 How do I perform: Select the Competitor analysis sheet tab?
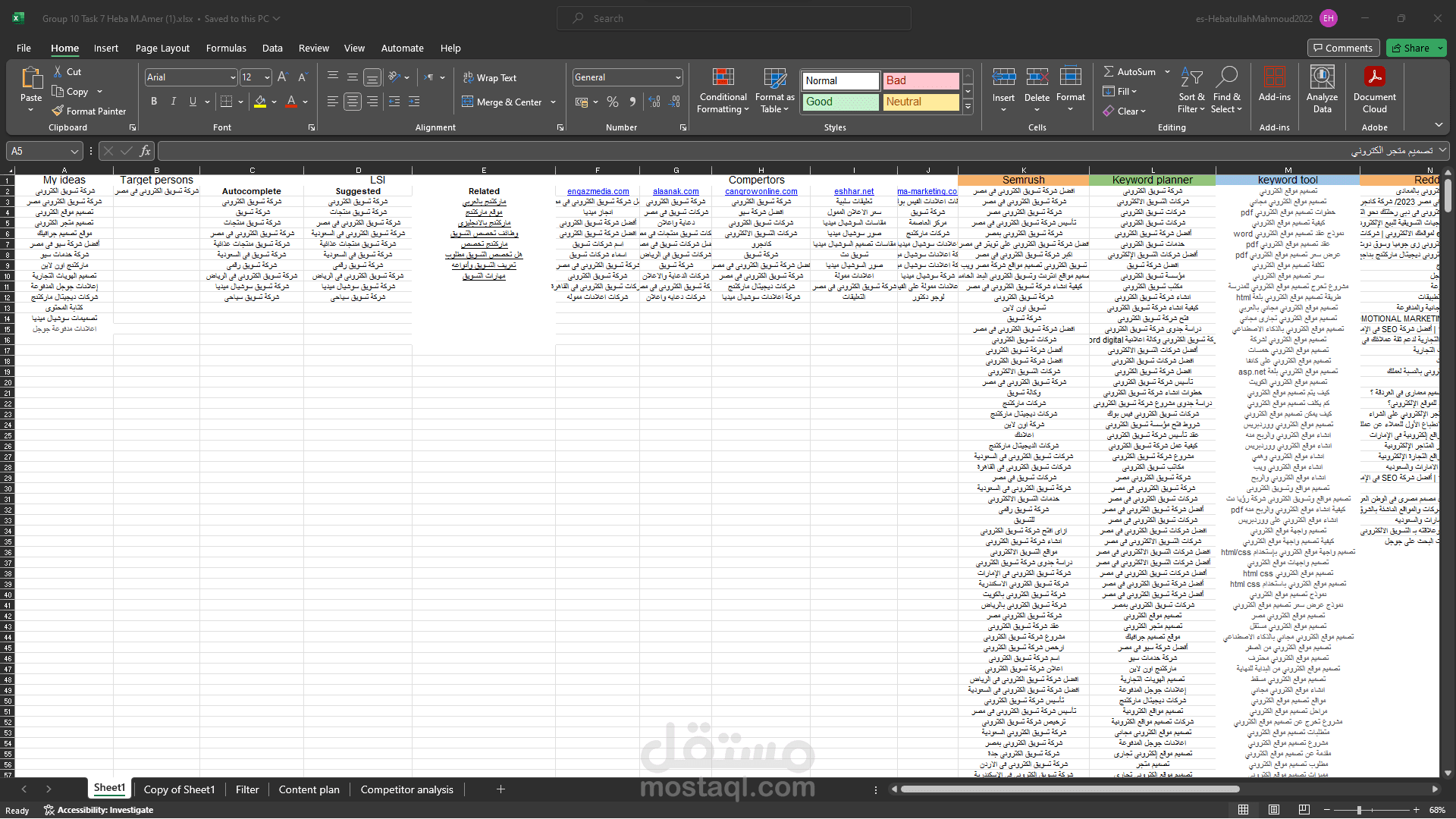(x=406, y=789)
